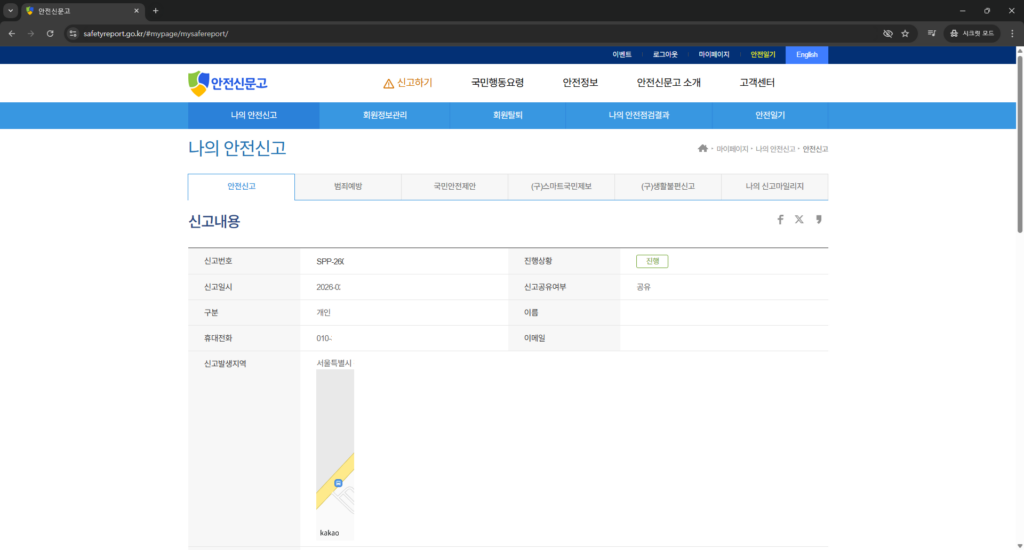Open 회원정보관리 in the blue navigation bar
1024x550 pixels.
click(385, 116)
